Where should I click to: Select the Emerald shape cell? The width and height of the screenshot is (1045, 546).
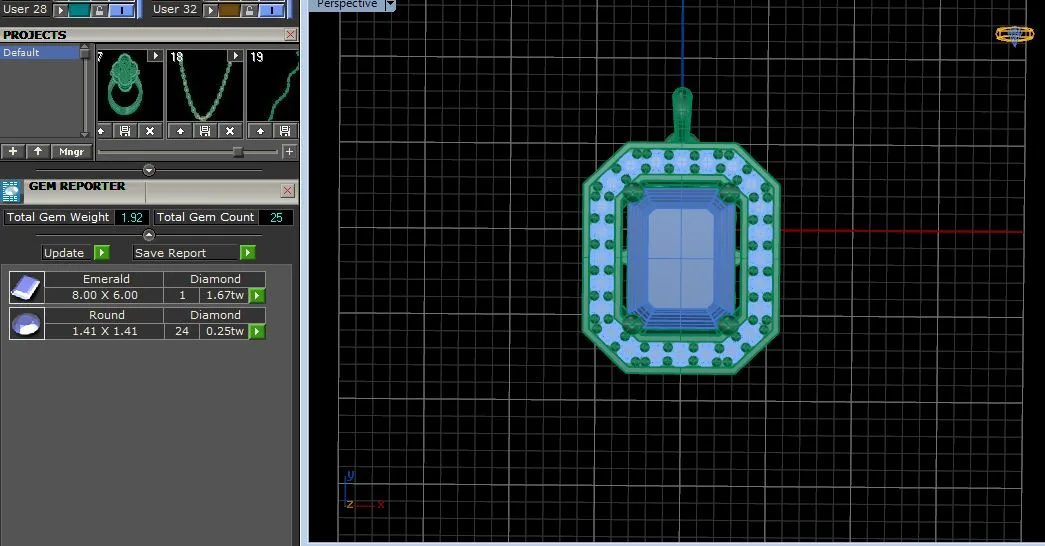point(106,279)
